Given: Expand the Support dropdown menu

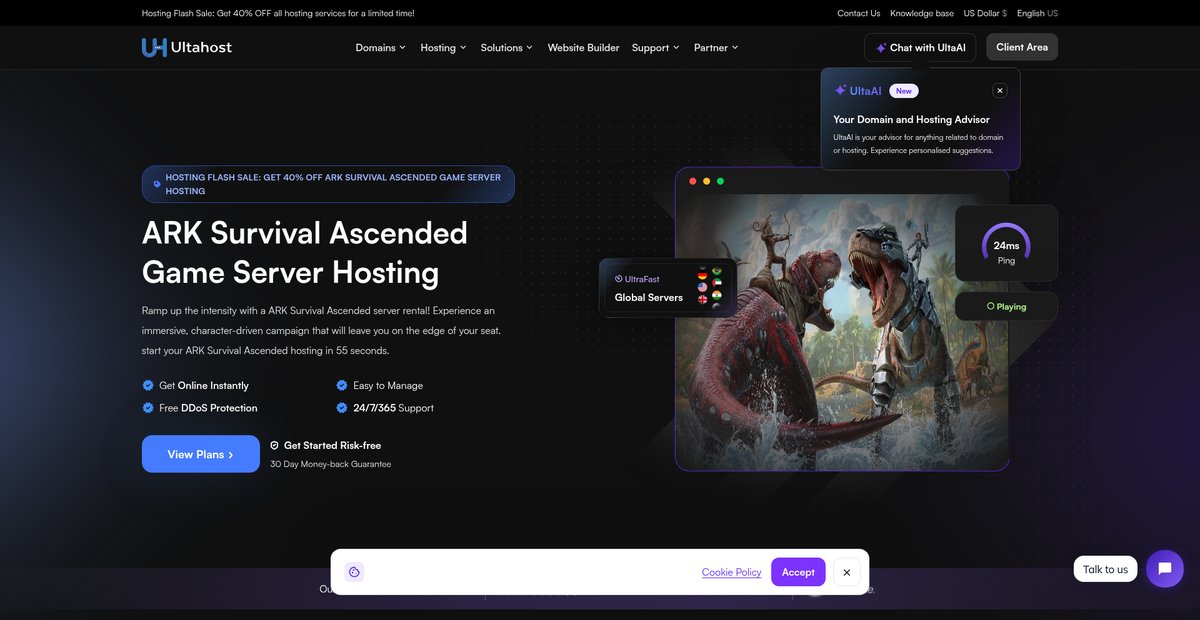Looking at the screenshot, I should [x=656, y=47].
